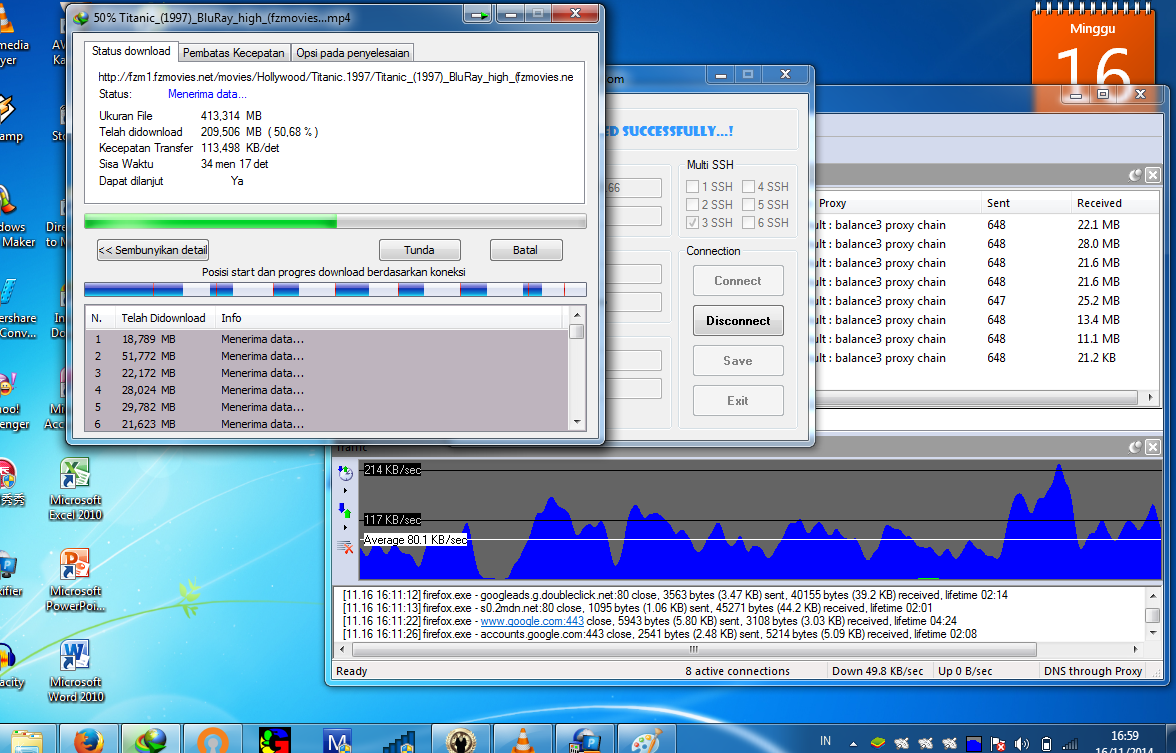This screenshot has height=753, width=1176.
Task: Click the Proxifier log horizontal scrollbar
Action: click(694, 649)
